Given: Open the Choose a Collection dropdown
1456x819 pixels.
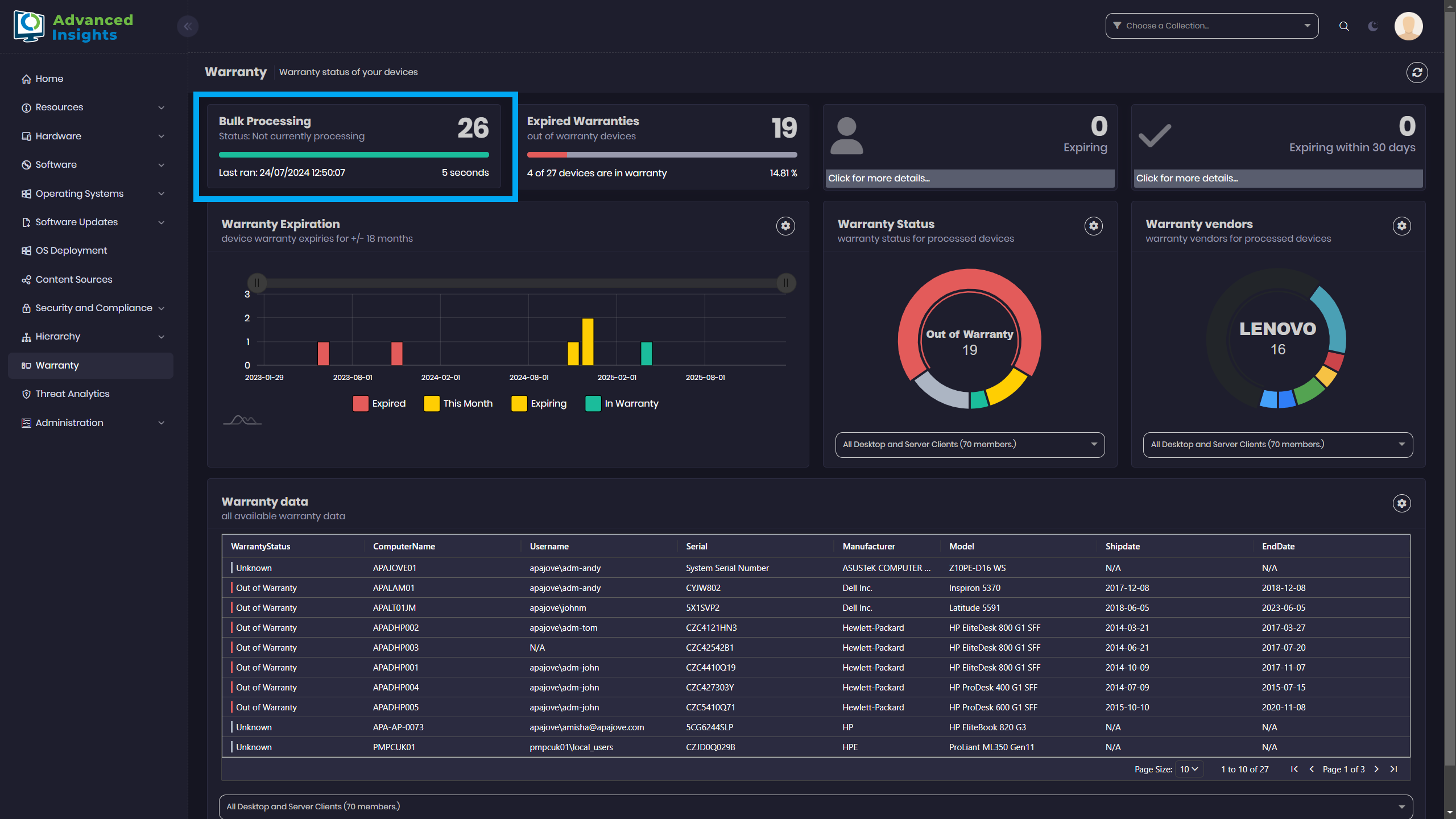Looking at the screenshot, I should [1211, 26].
